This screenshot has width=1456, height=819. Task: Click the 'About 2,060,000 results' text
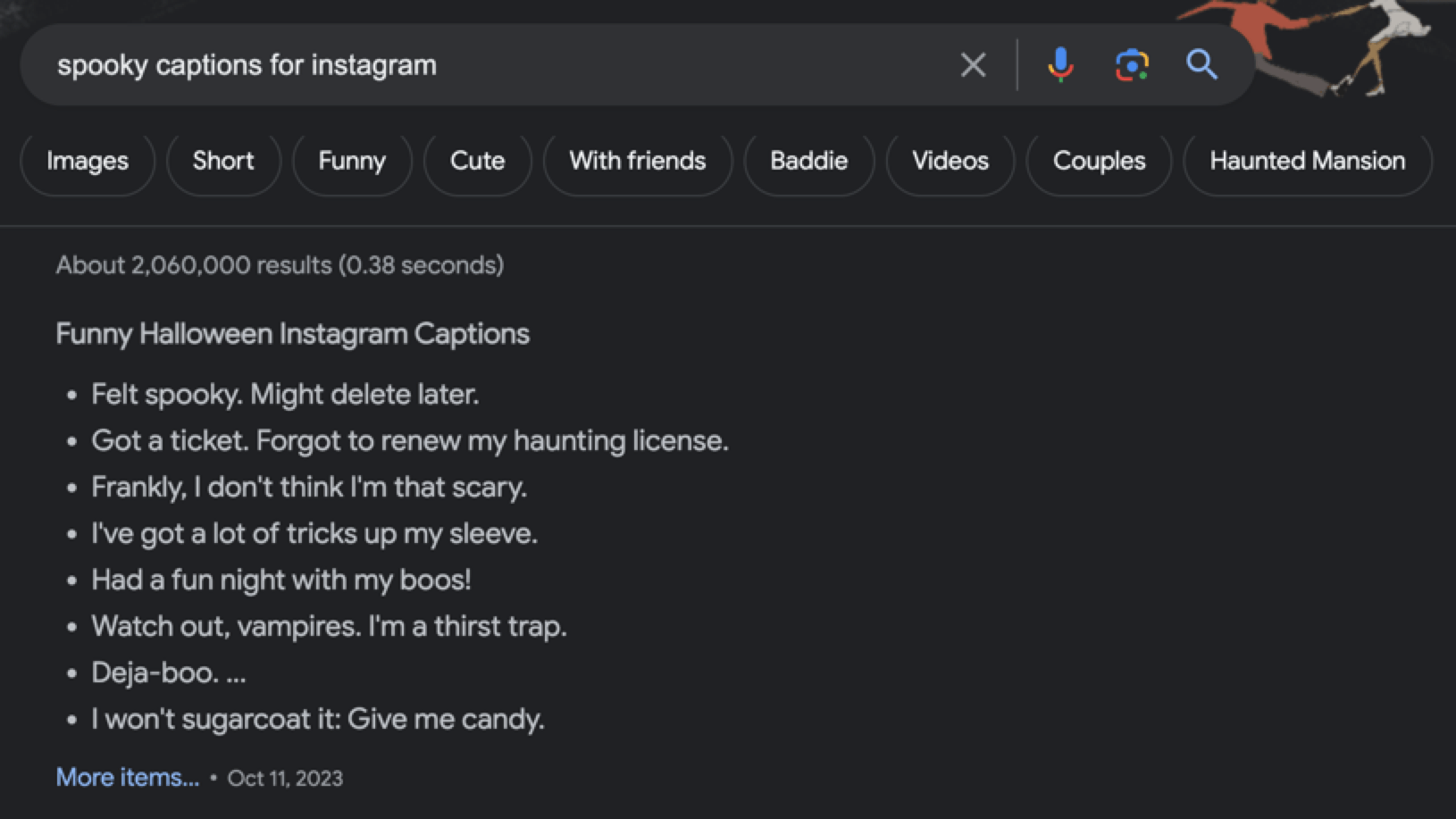(x=280, y=265)
